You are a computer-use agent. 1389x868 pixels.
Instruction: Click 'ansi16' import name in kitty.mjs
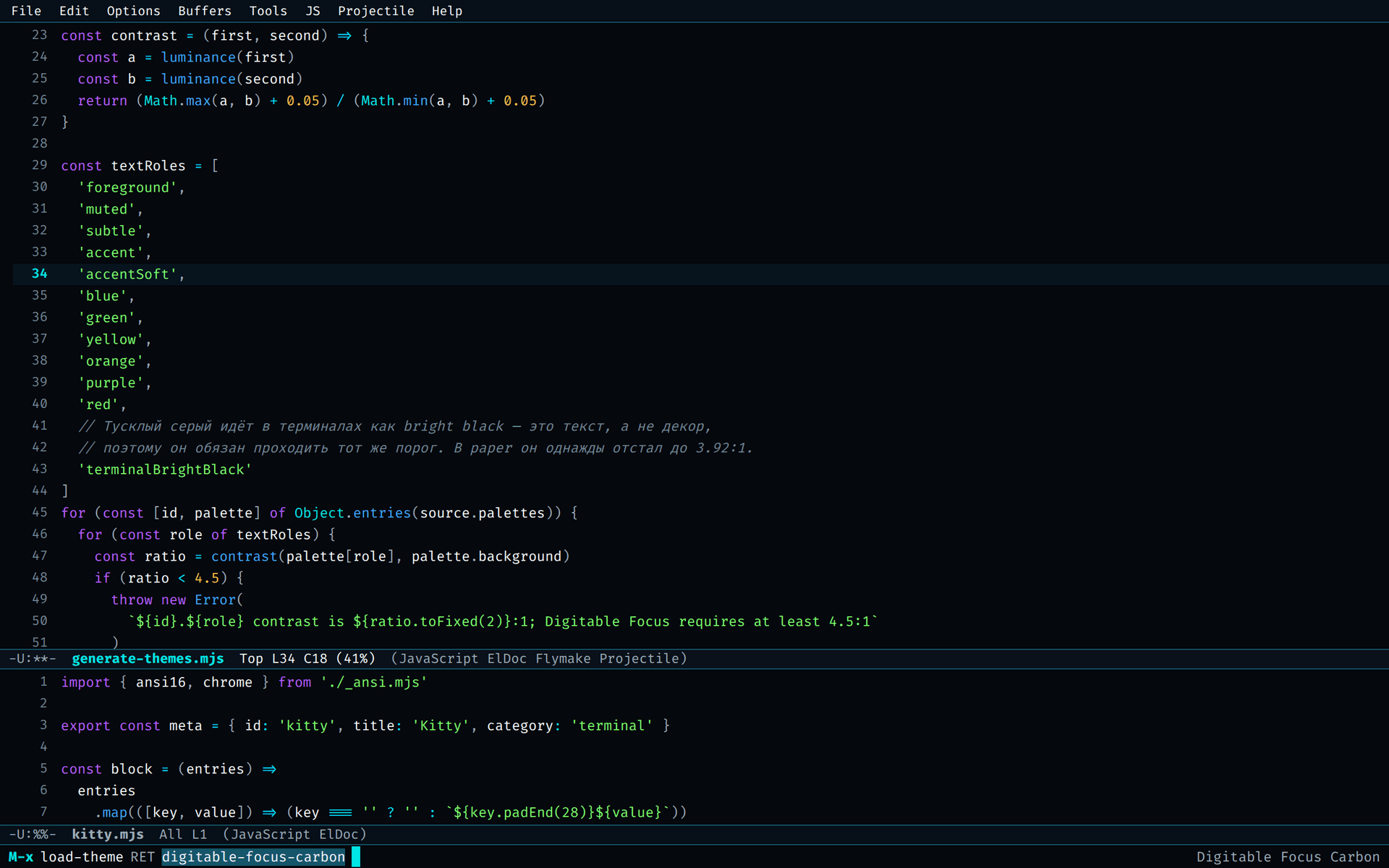click(161, 682)
